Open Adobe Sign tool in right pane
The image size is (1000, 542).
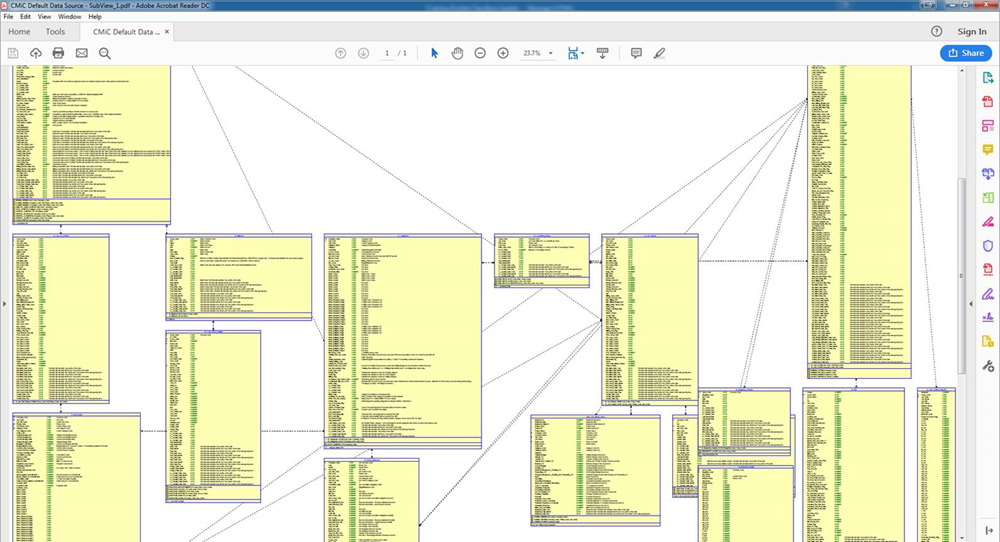click(x=988, y=318)
